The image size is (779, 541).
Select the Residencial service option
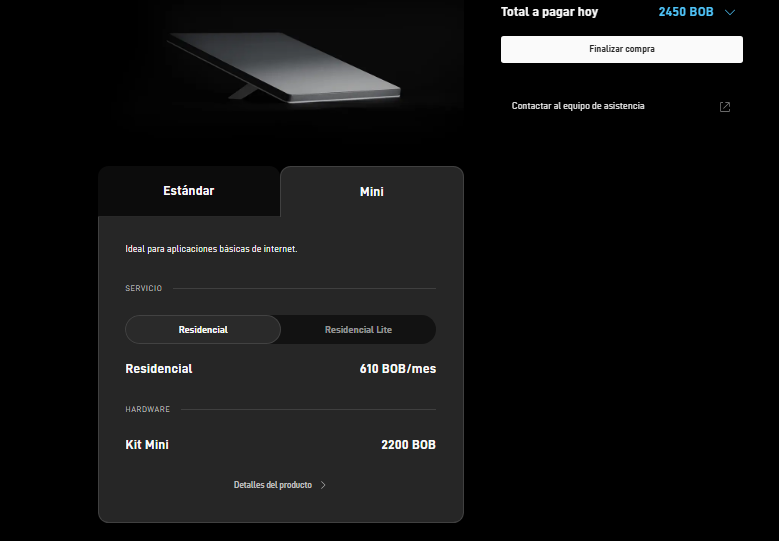(203, 329)
